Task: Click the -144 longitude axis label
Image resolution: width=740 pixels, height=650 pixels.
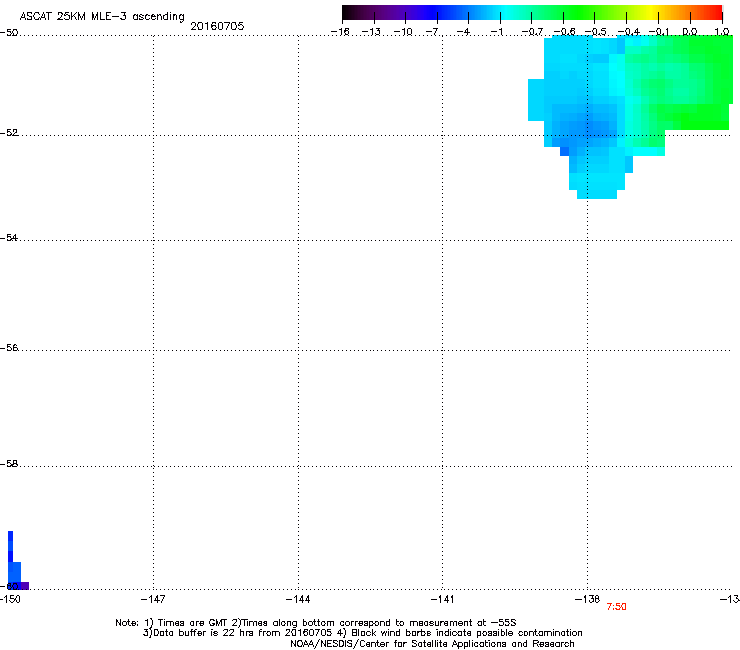Action: coord(298,599)
